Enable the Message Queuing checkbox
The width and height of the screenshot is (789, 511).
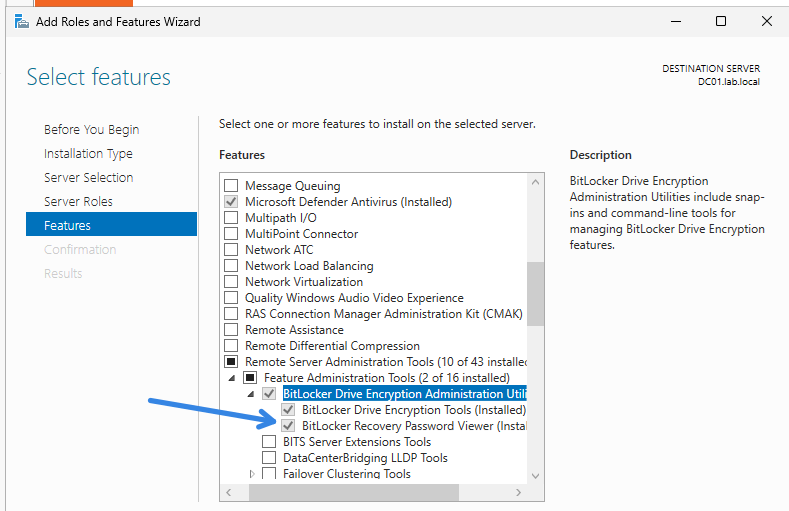coord(231,186)
